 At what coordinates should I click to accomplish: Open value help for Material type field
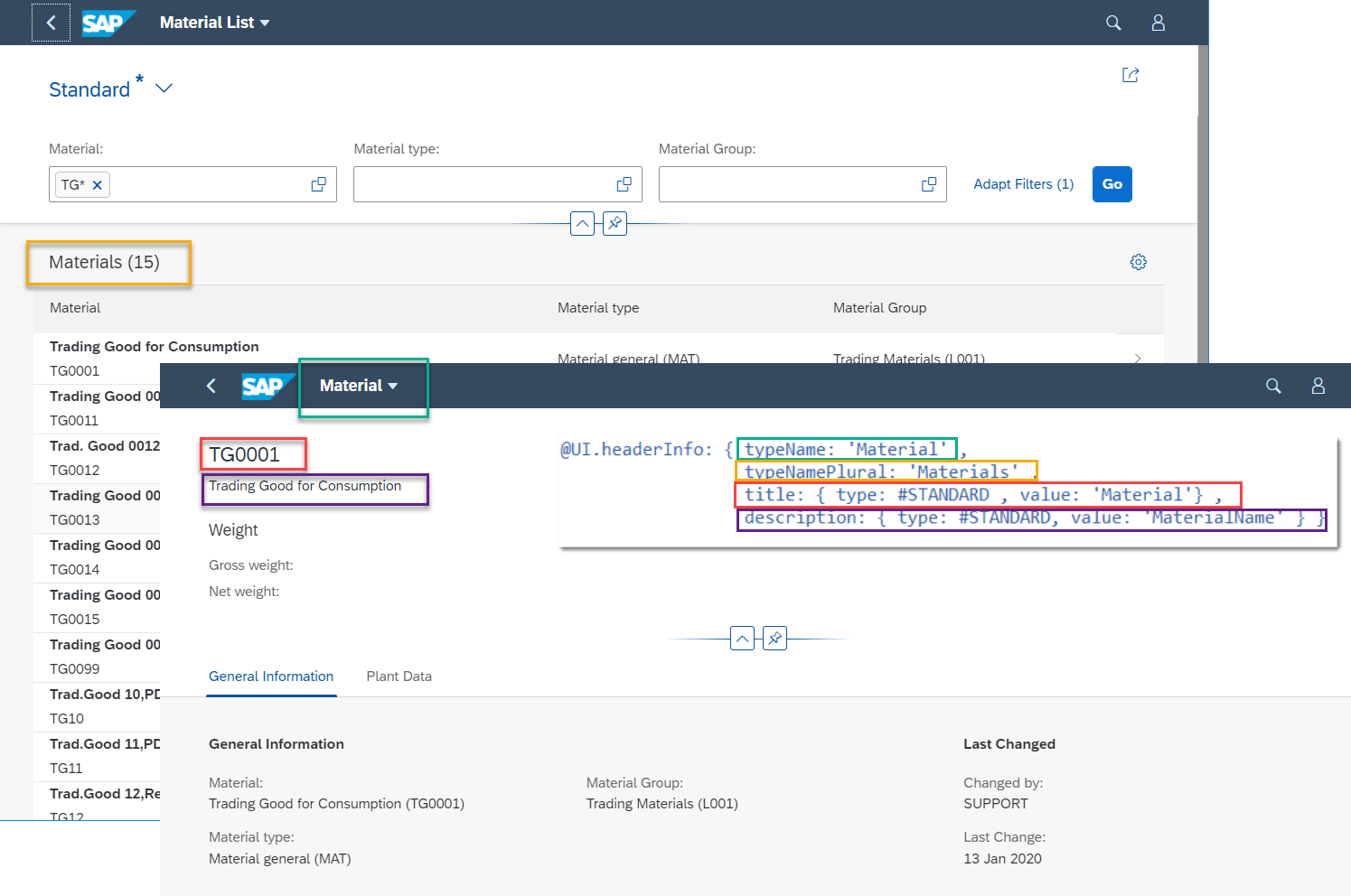click(624, 183)
